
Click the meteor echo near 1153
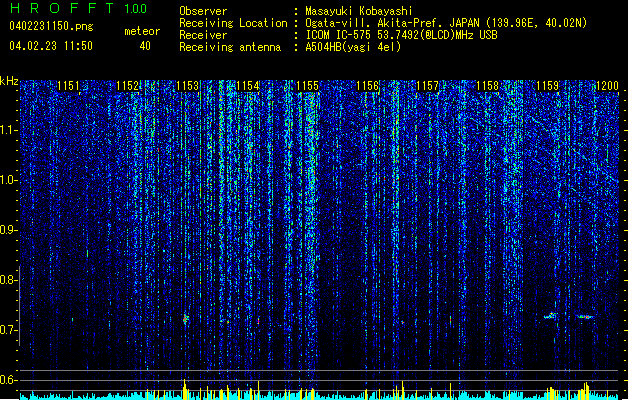pyautogui.click(x=186, y=319)
